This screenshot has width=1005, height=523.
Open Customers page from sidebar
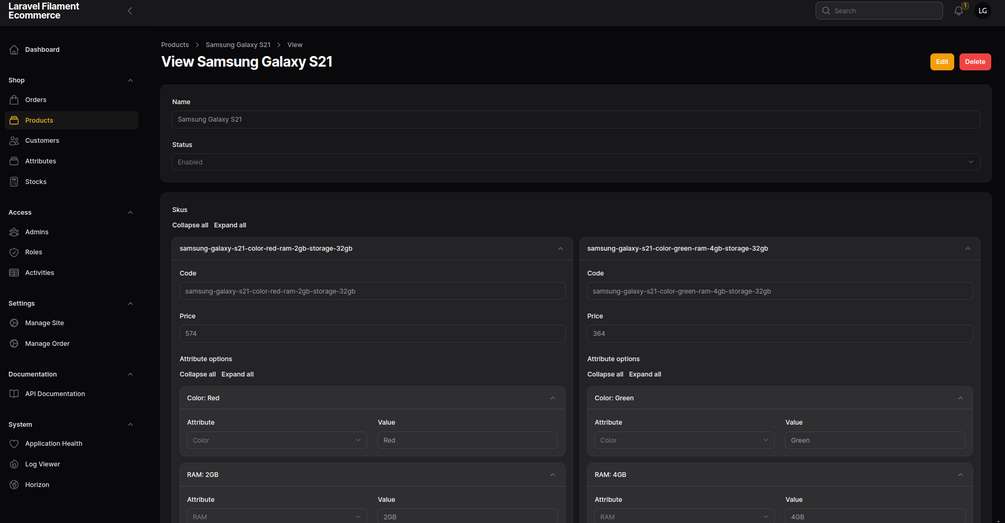[72, 140]
